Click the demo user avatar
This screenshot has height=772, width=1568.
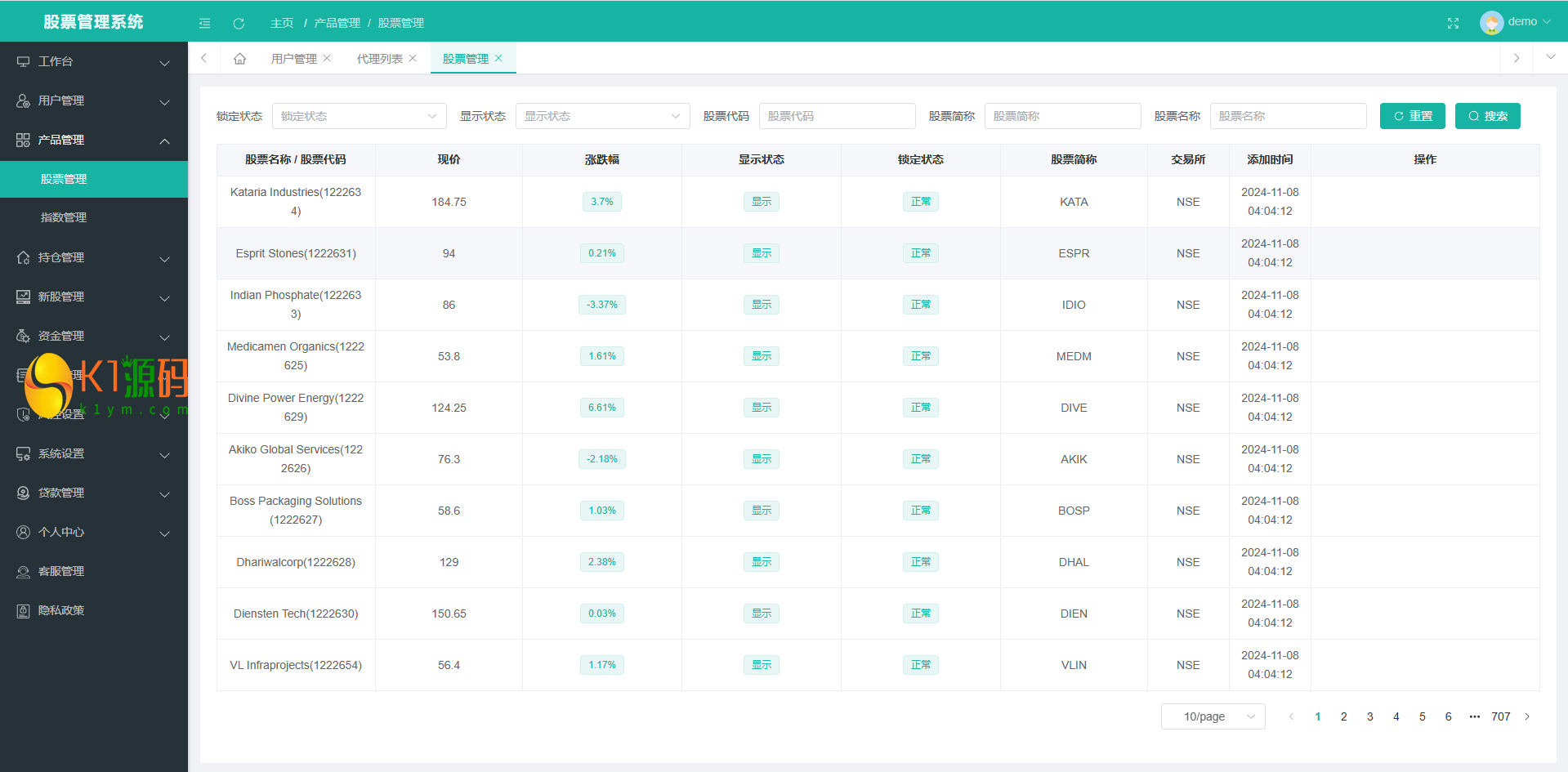point(1491,22)
